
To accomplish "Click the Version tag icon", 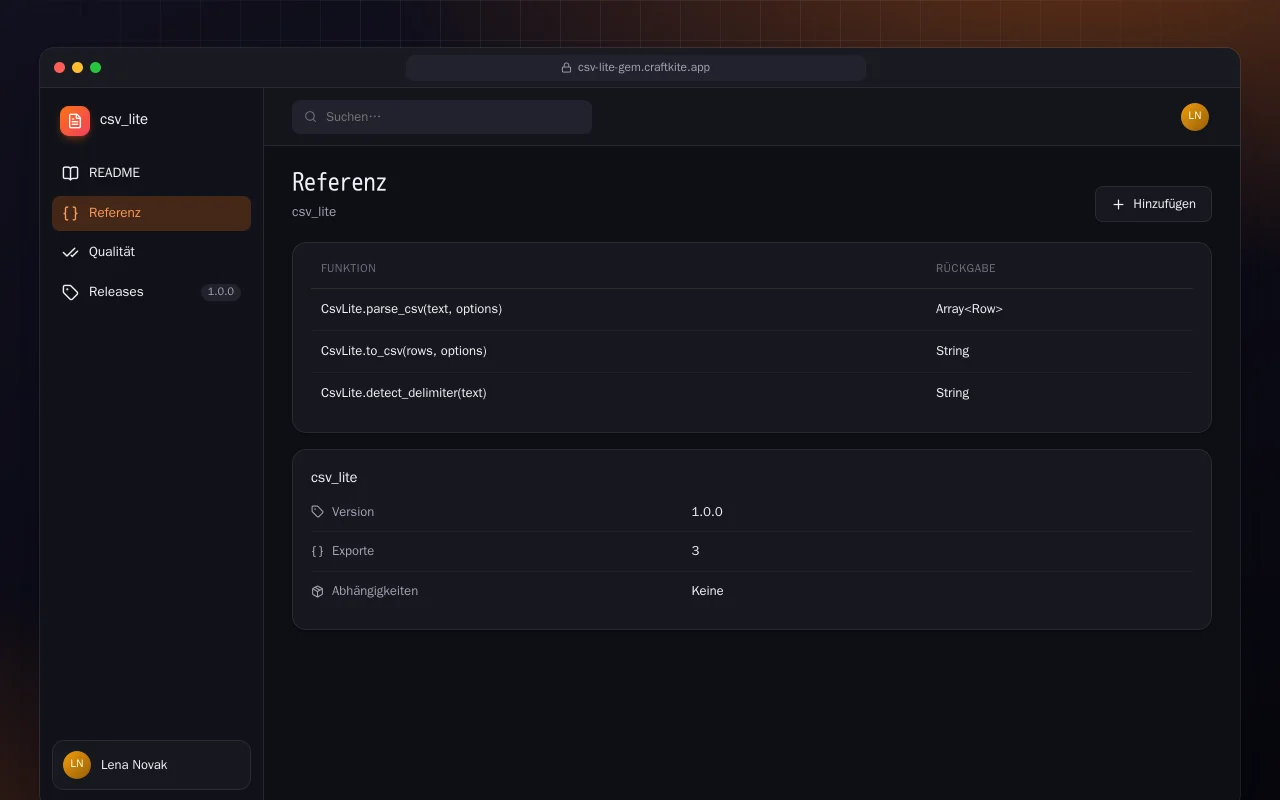I will (x=318, y=512).
